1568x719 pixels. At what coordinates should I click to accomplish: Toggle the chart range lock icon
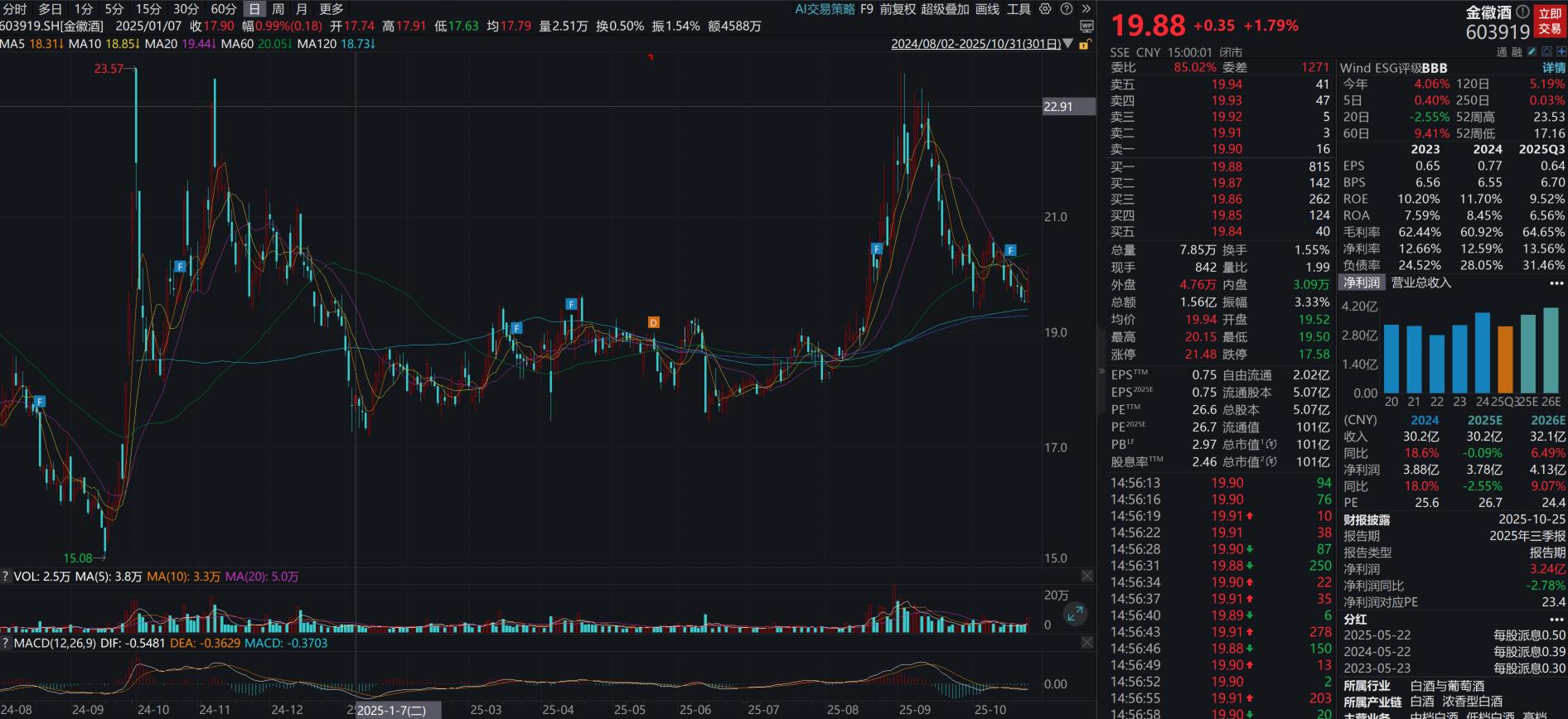pos(1084,44)
